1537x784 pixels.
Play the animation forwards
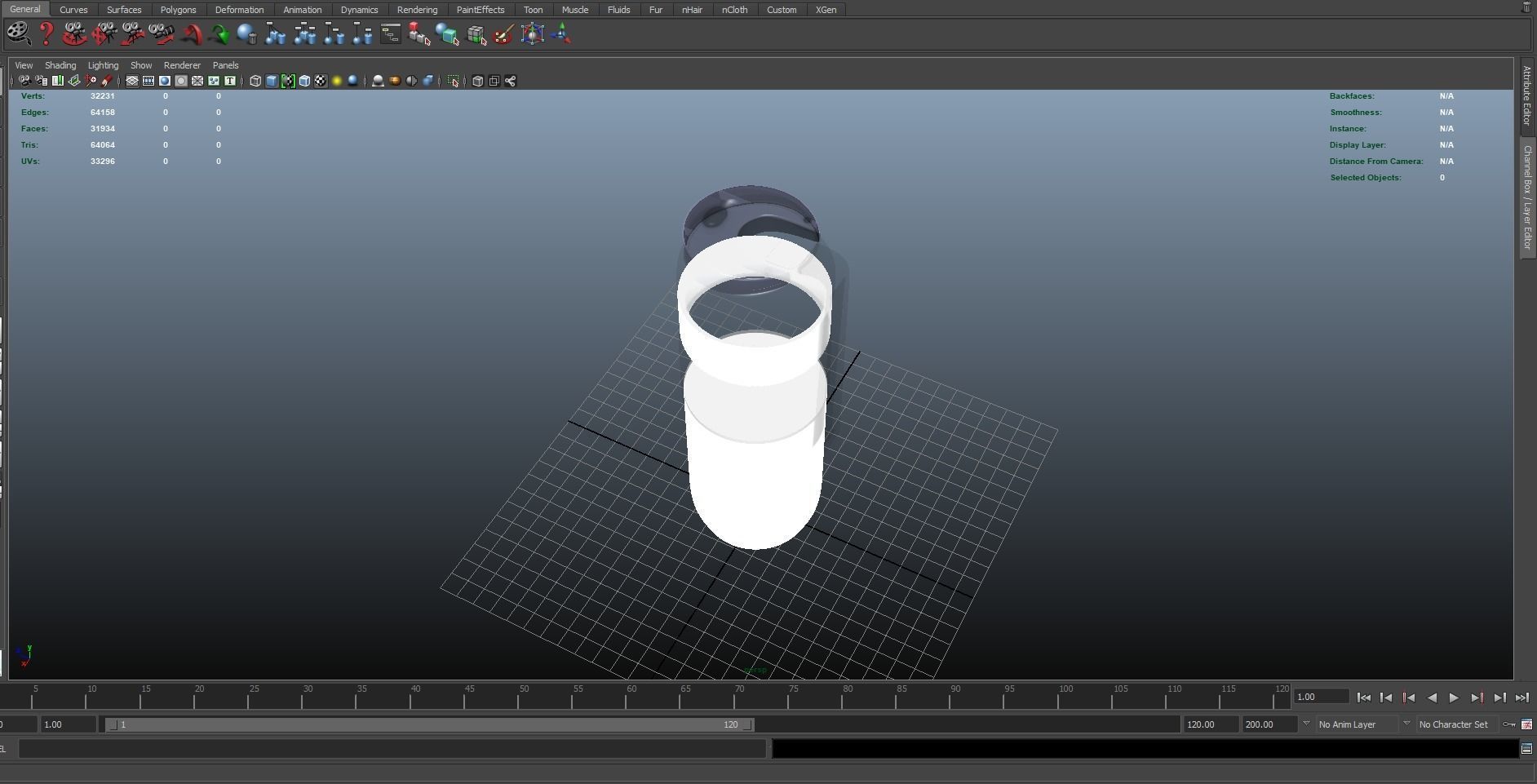[1454, 698]
